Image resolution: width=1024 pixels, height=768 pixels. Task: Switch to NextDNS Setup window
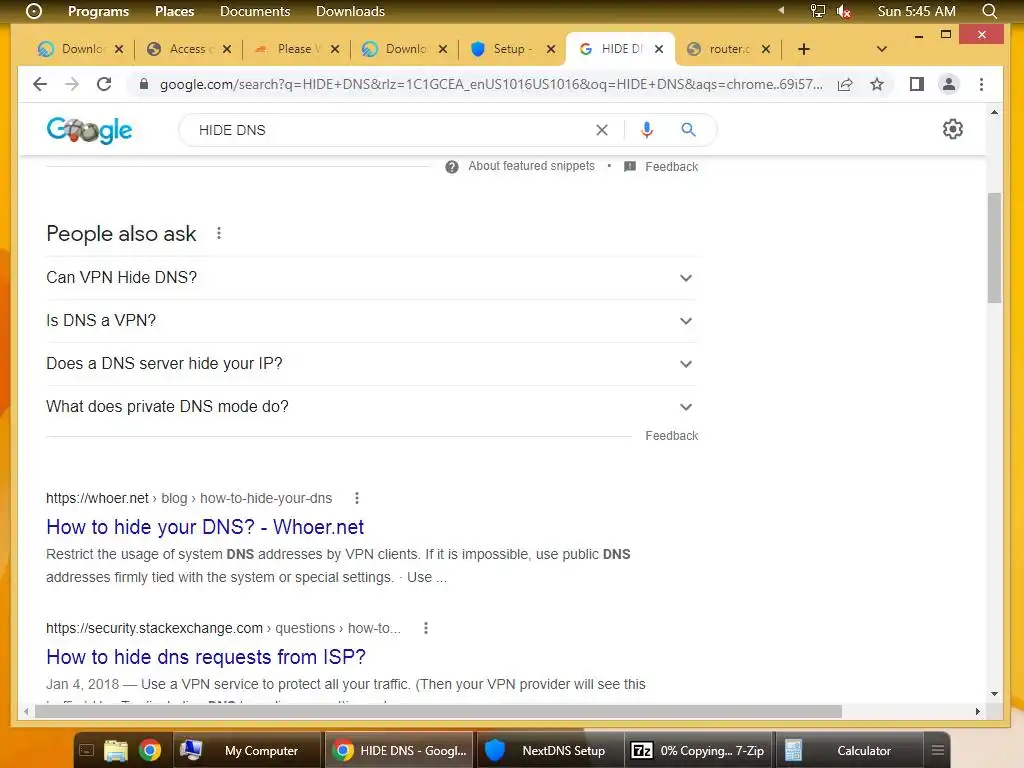coord(552,750)
